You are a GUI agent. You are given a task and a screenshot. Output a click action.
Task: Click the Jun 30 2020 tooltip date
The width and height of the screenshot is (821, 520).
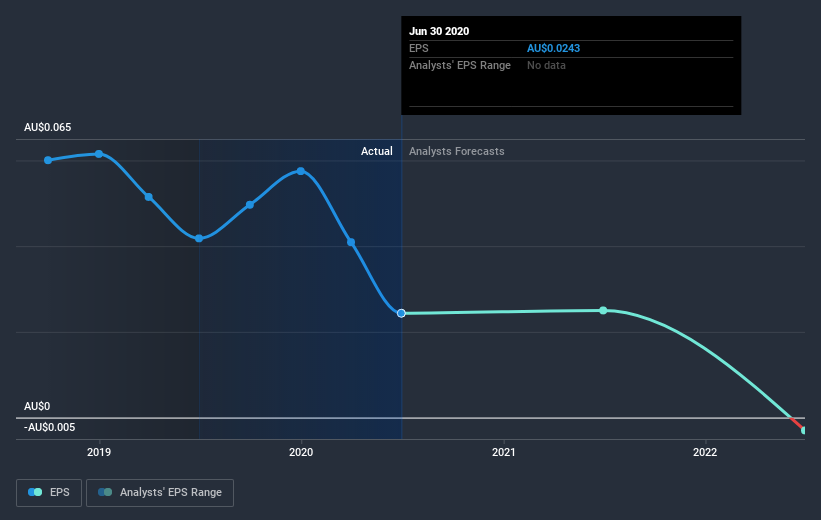click(439, 31)
